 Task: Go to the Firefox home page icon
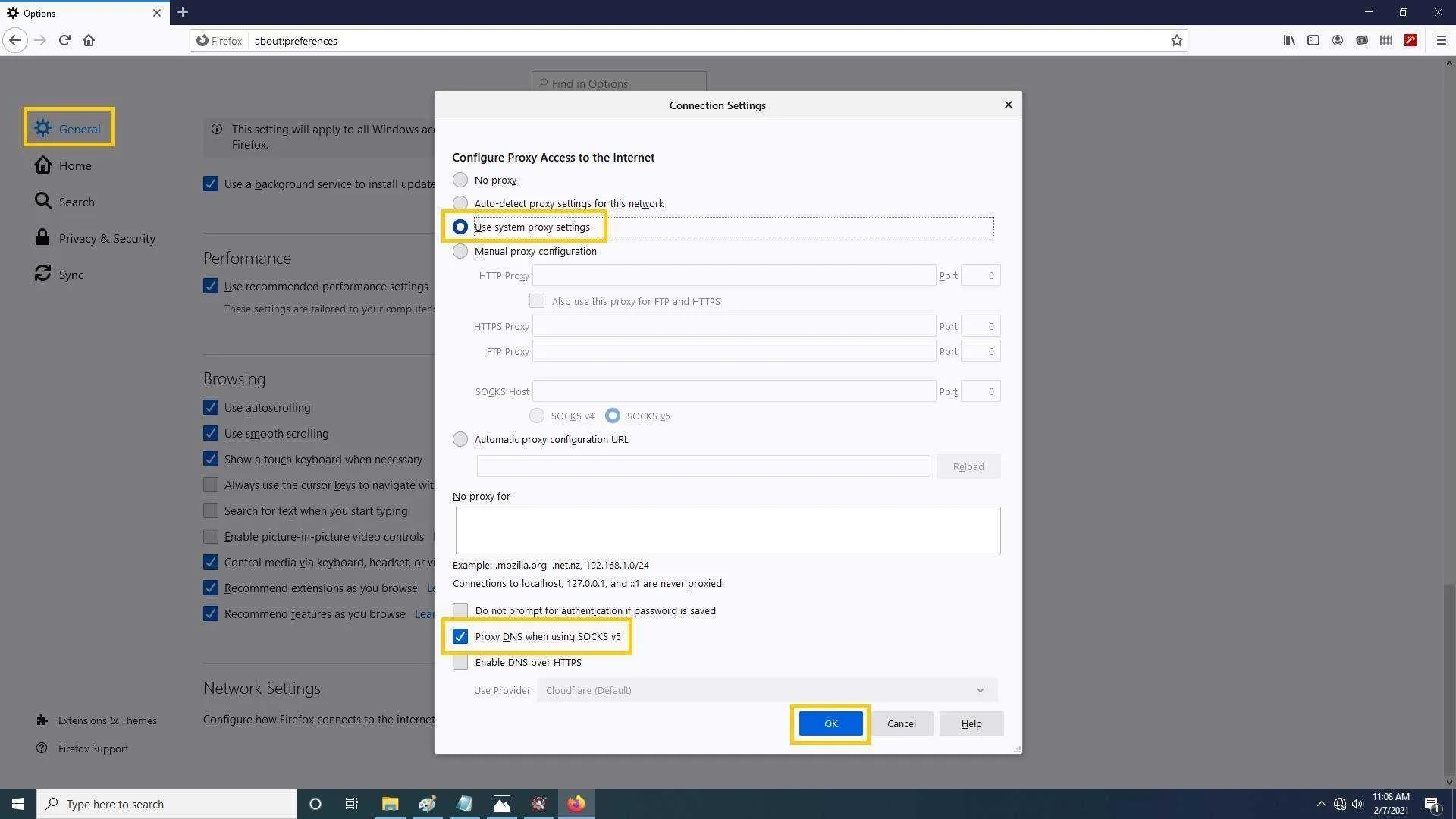pyautogui.click(x=89, y=40)
